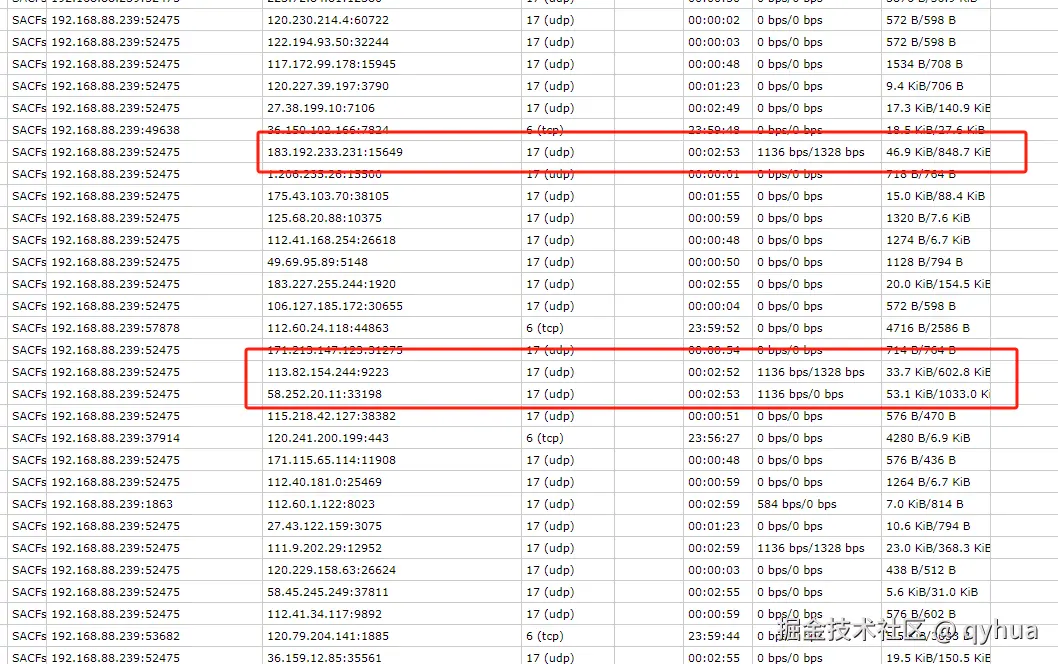Click destination 112.60.24.118:44863
The height and width of the screenshot is (664, 1058).
click(328, 328)
